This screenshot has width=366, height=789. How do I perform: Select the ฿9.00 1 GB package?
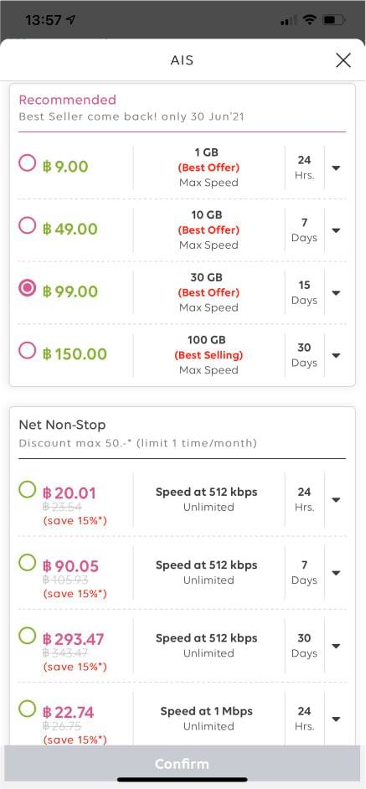click(27, 163)
